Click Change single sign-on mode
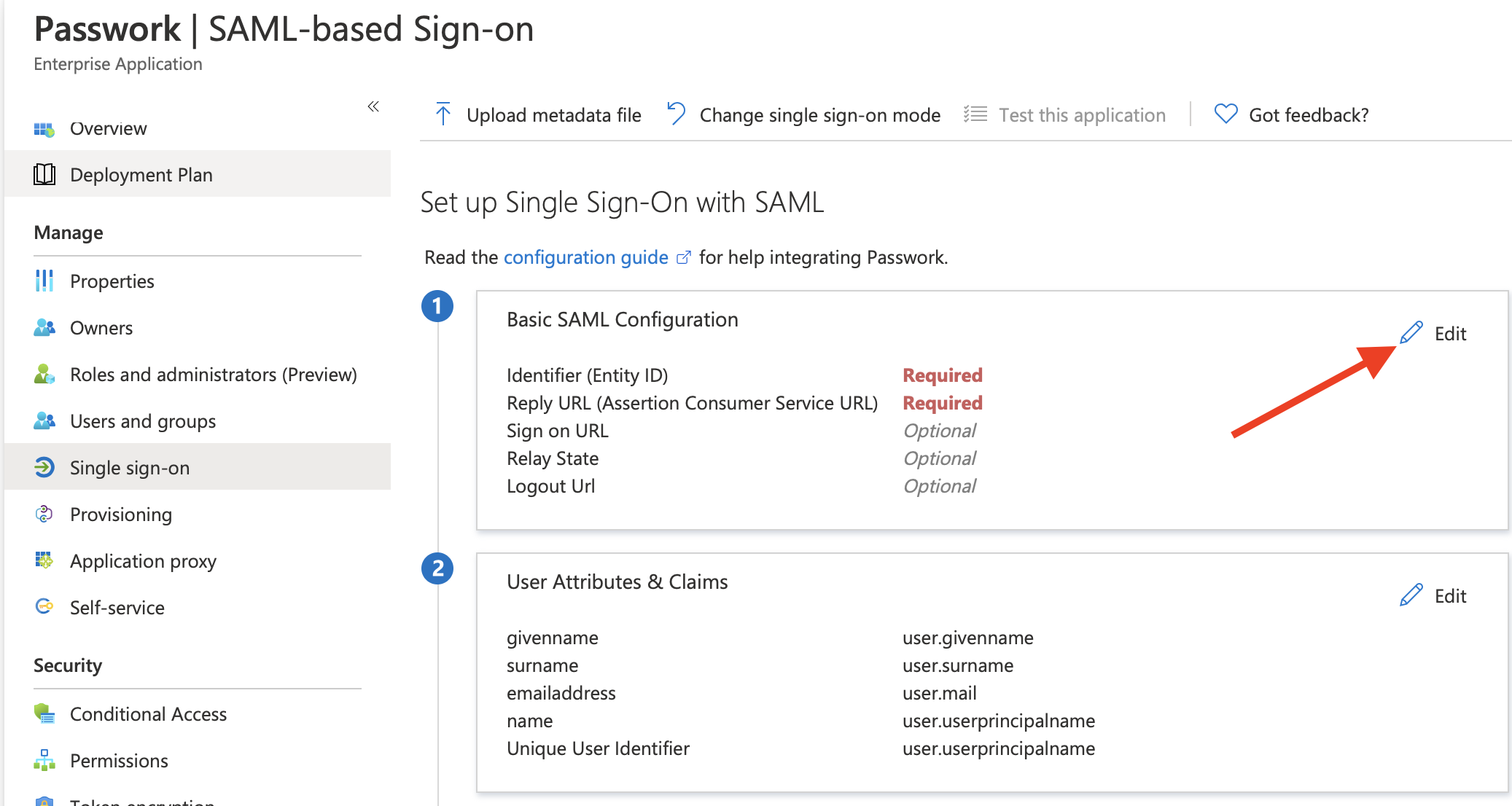Image resolution: width=1512 pixels, height=806 pixels. click(x=819, y=114)
